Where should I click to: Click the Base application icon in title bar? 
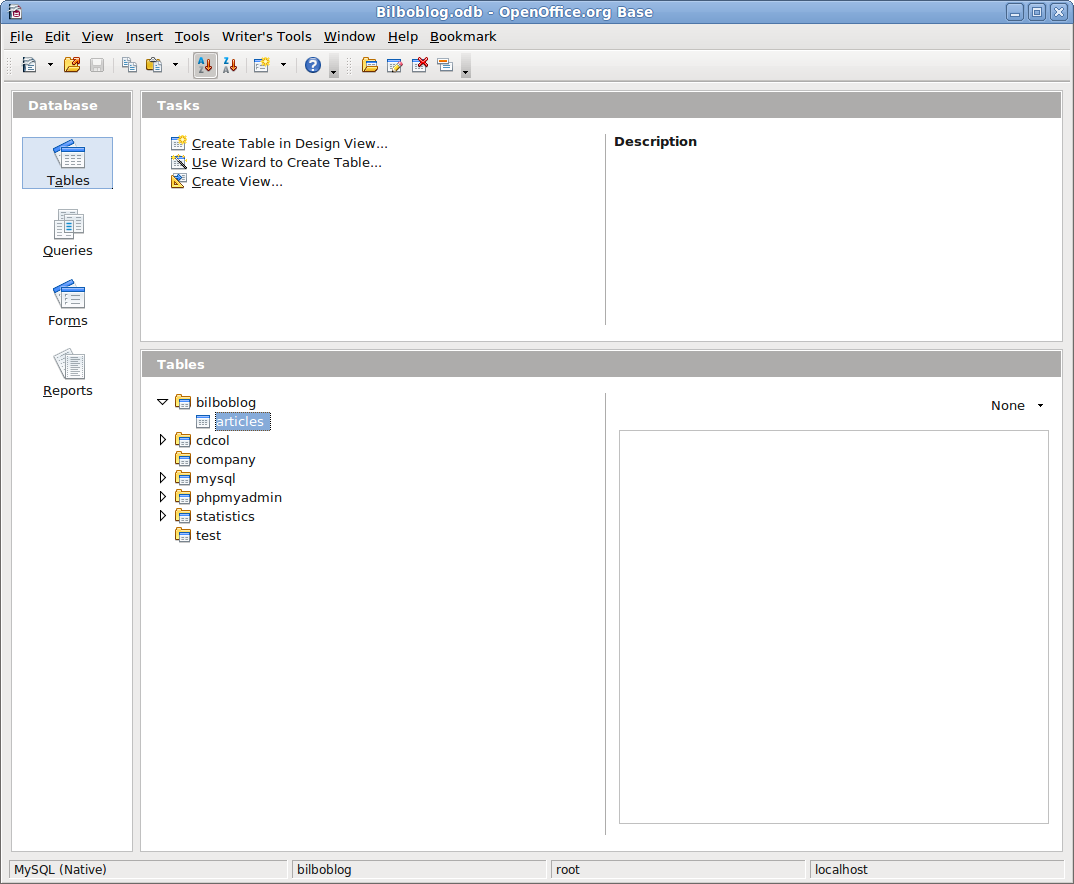[x=15, y=12]
